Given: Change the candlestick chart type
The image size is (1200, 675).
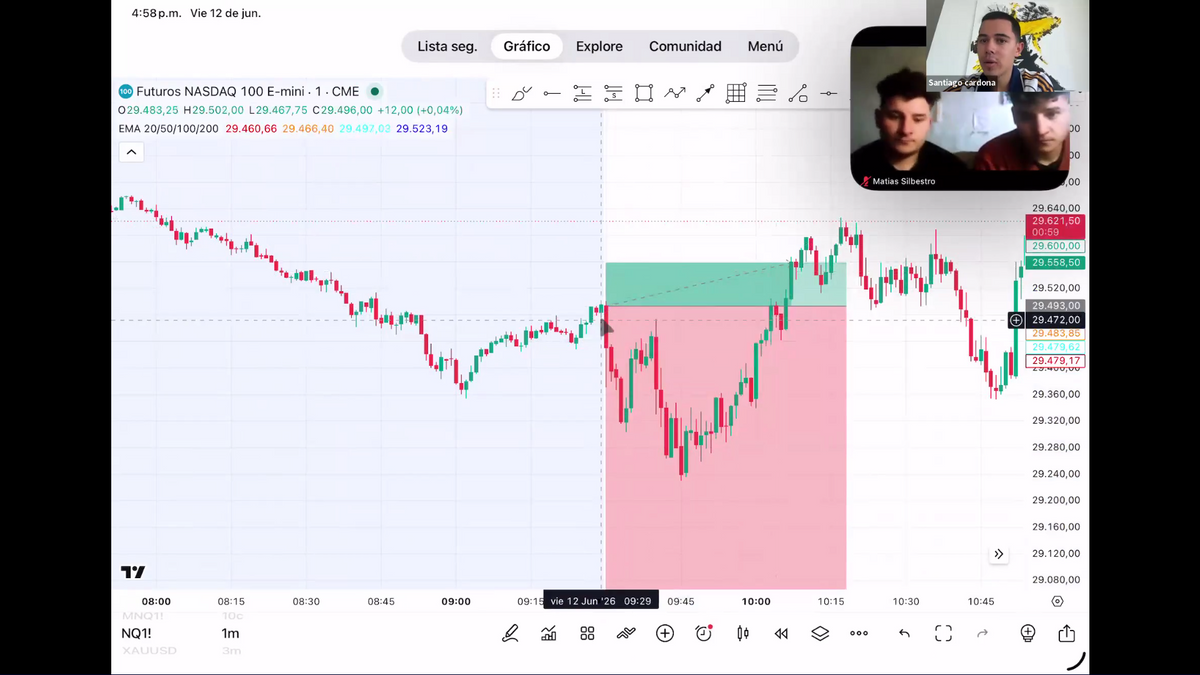Looking at the screenshot, I should [743, 633].
